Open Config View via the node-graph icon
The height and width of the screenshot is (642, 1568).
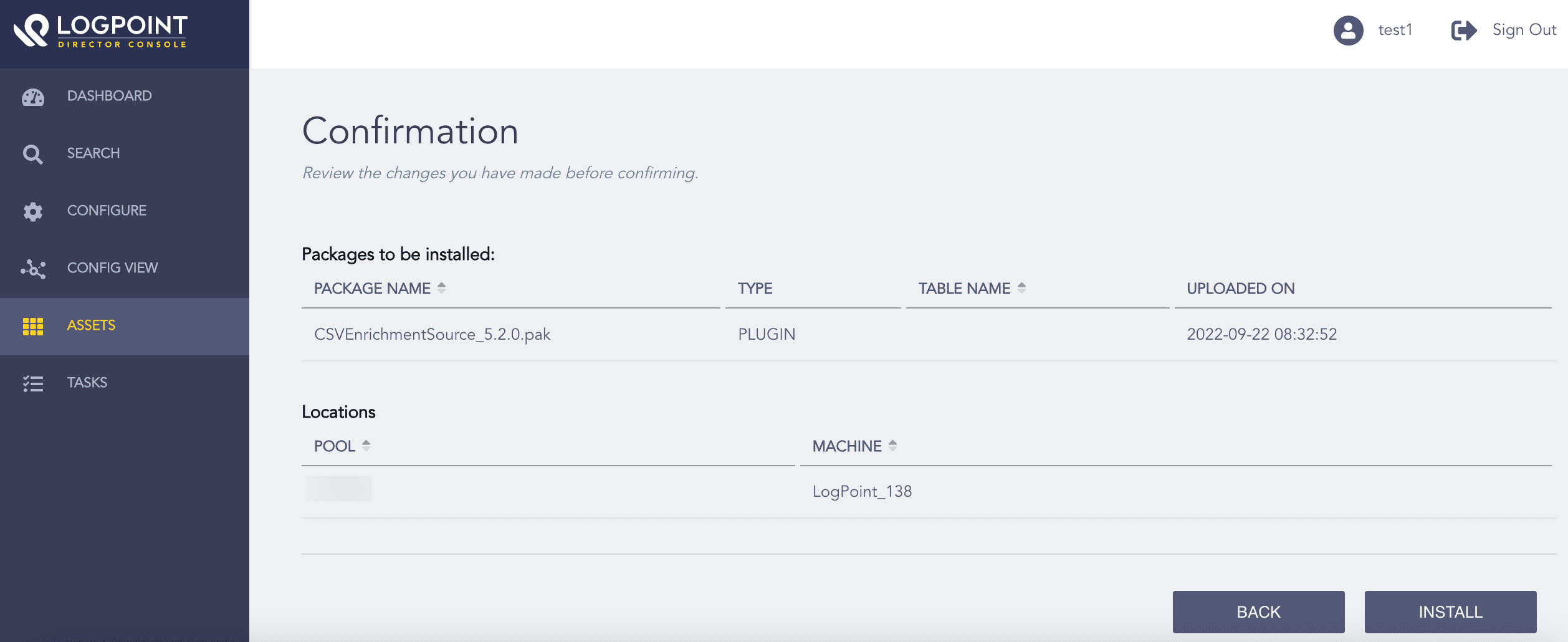pyautogui.click(x=32, y=268)
